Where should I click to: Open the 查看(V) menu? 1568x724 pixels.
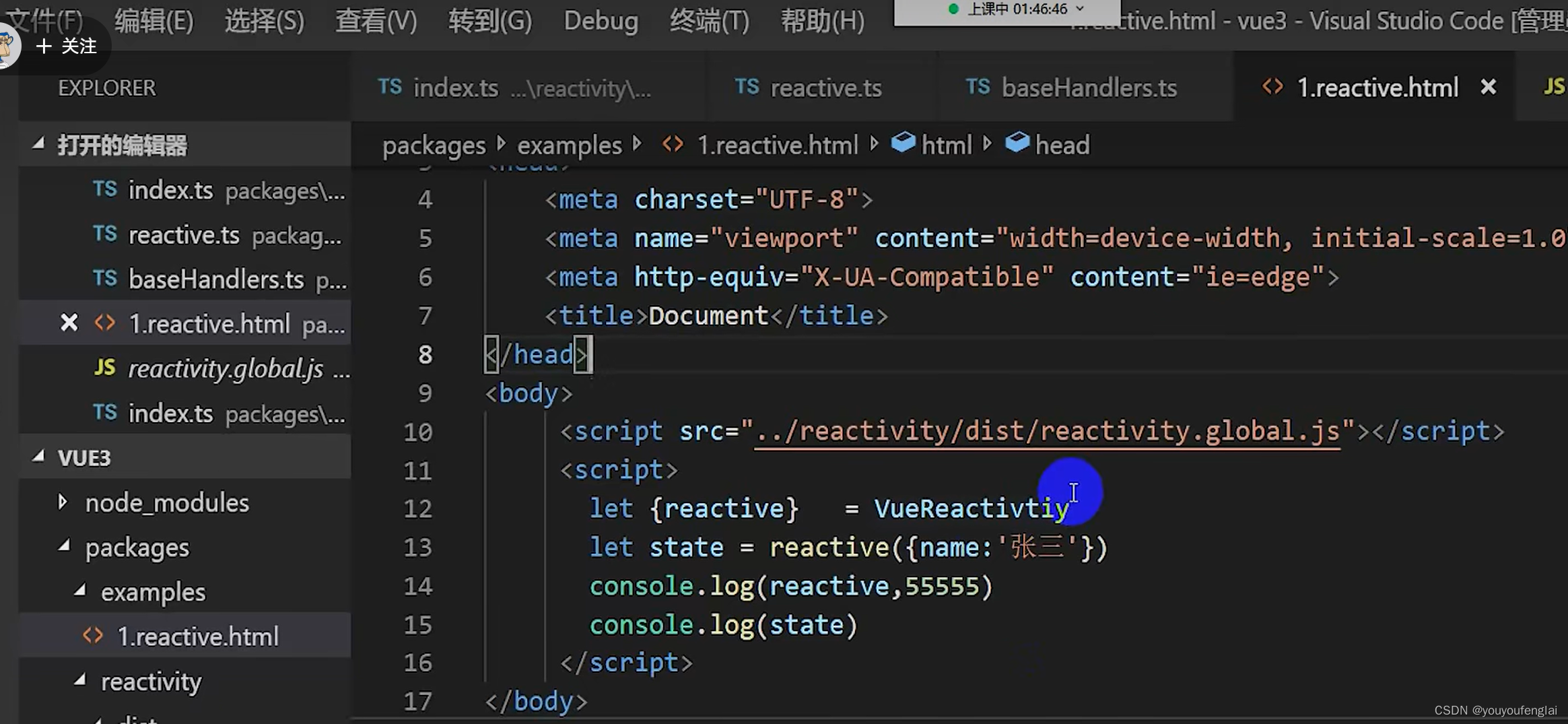376,21
